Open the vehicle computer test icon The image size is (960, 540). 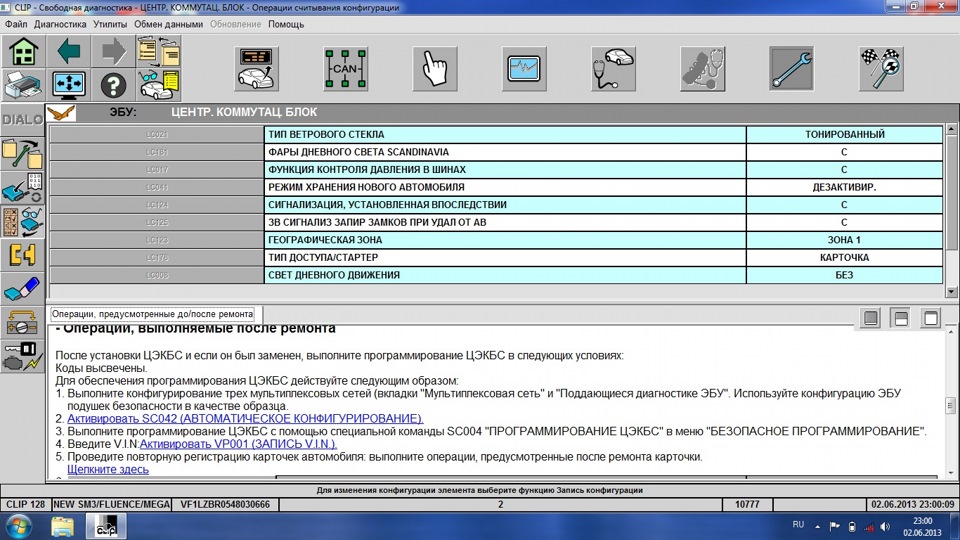coord(256,69)
